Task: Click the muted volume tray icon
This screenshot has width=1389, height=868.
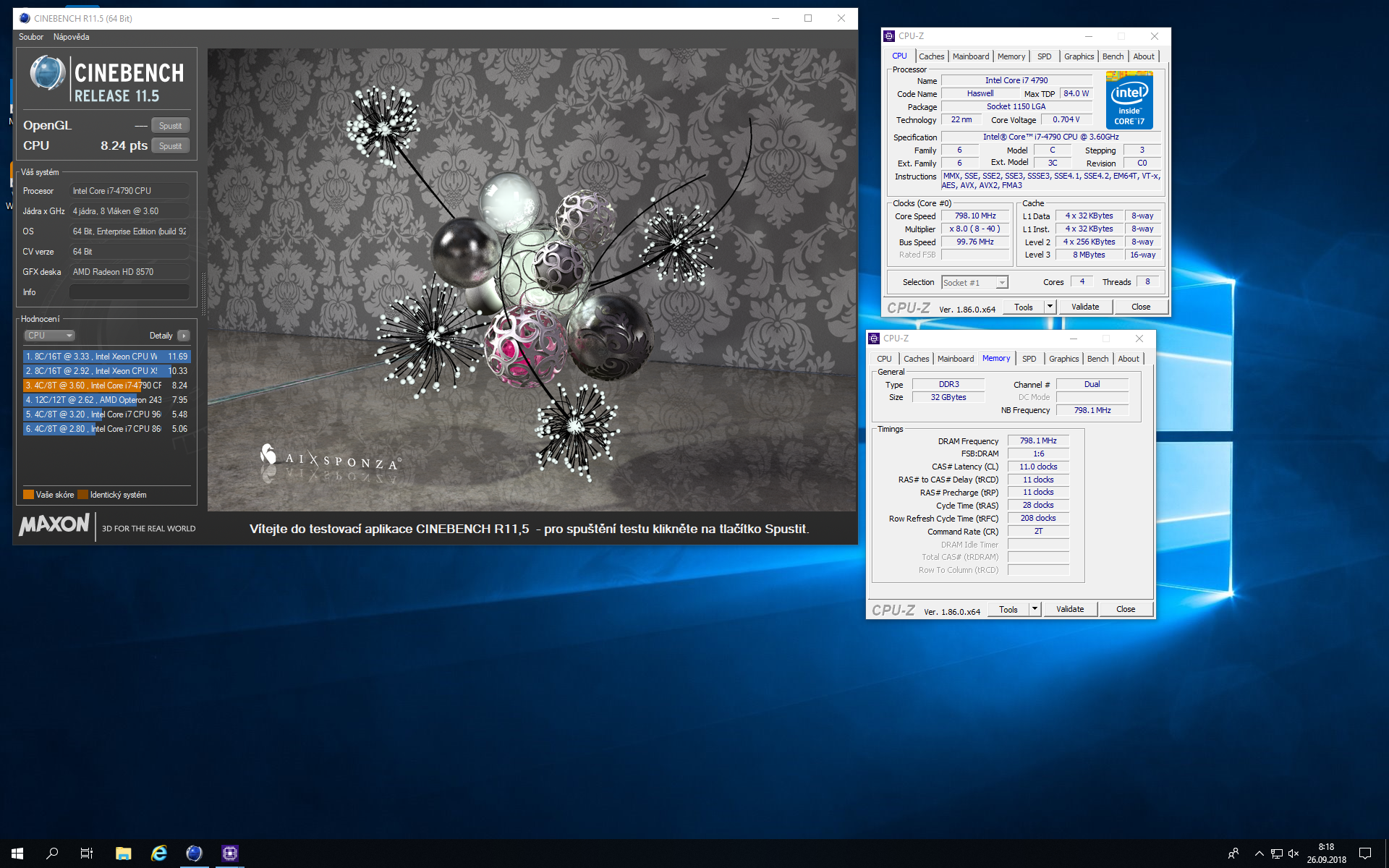Action: [1294, 854]
